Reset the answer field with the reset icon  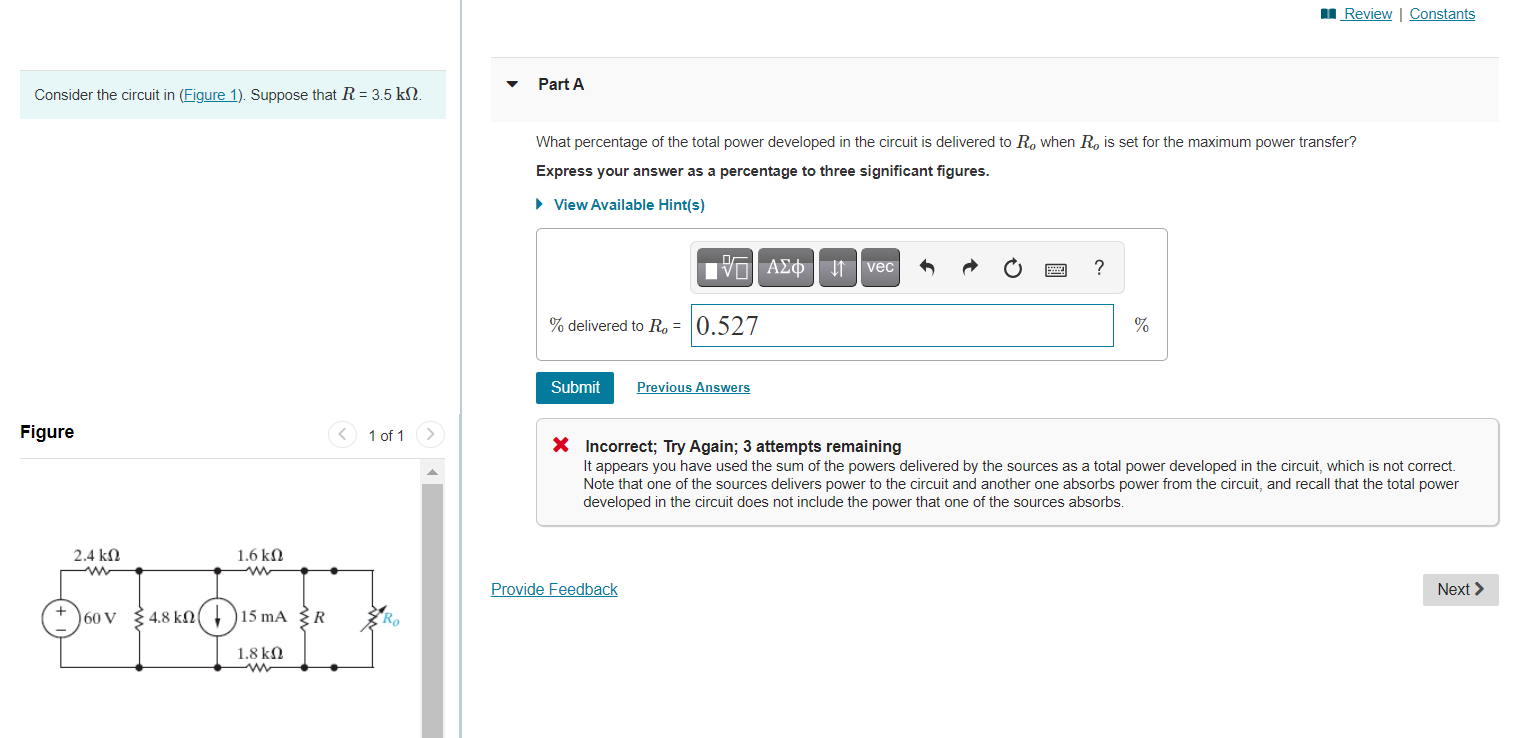click(x=1012, y=268)
